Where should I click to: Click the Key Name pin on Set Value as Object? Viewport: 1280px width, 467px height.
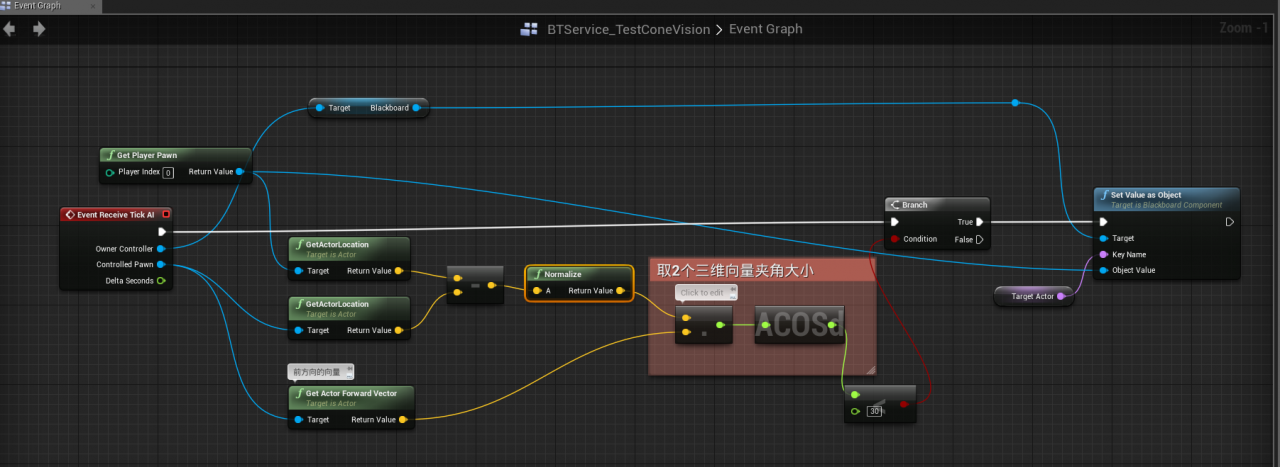point(1103,254)
